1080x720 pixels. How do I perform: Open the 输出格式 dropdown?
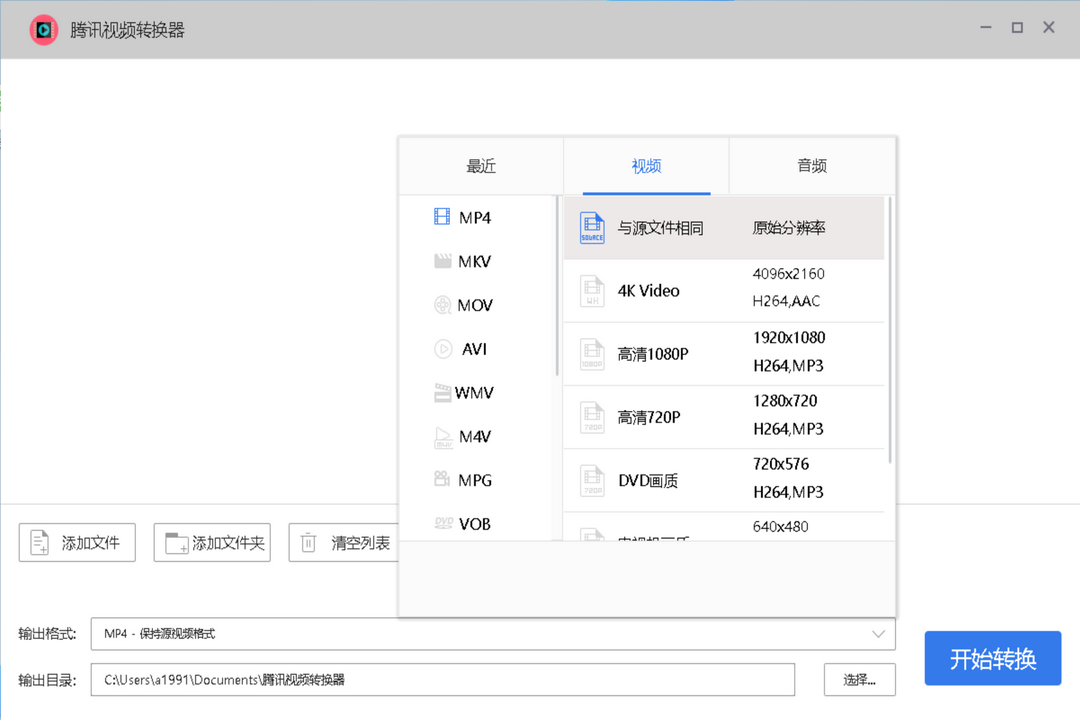point(493,634)
